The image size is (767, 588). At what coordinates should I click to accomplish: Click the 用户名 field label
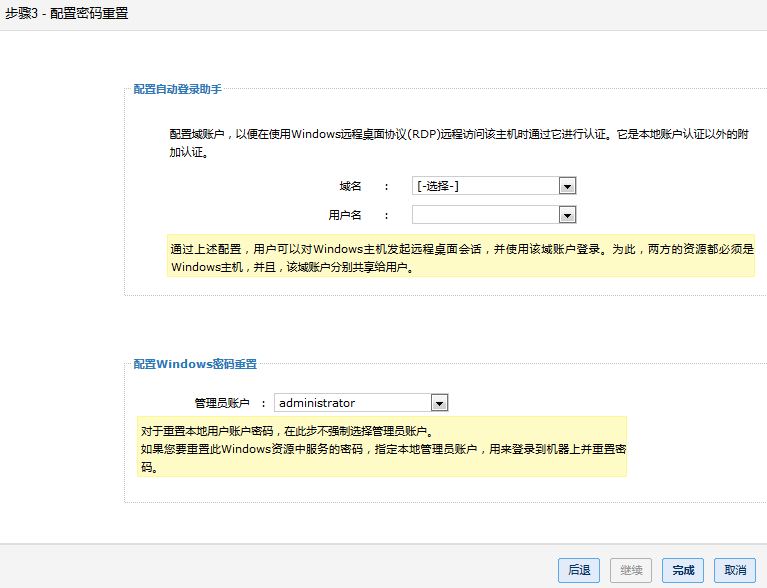344,215
